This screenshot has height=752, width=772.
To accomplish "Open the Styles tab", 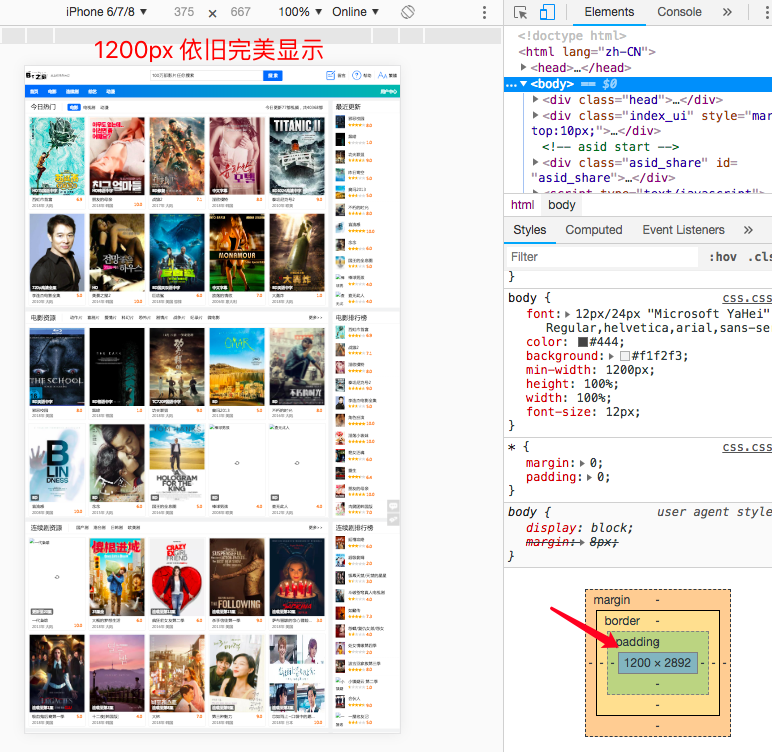I will (530, 230).
